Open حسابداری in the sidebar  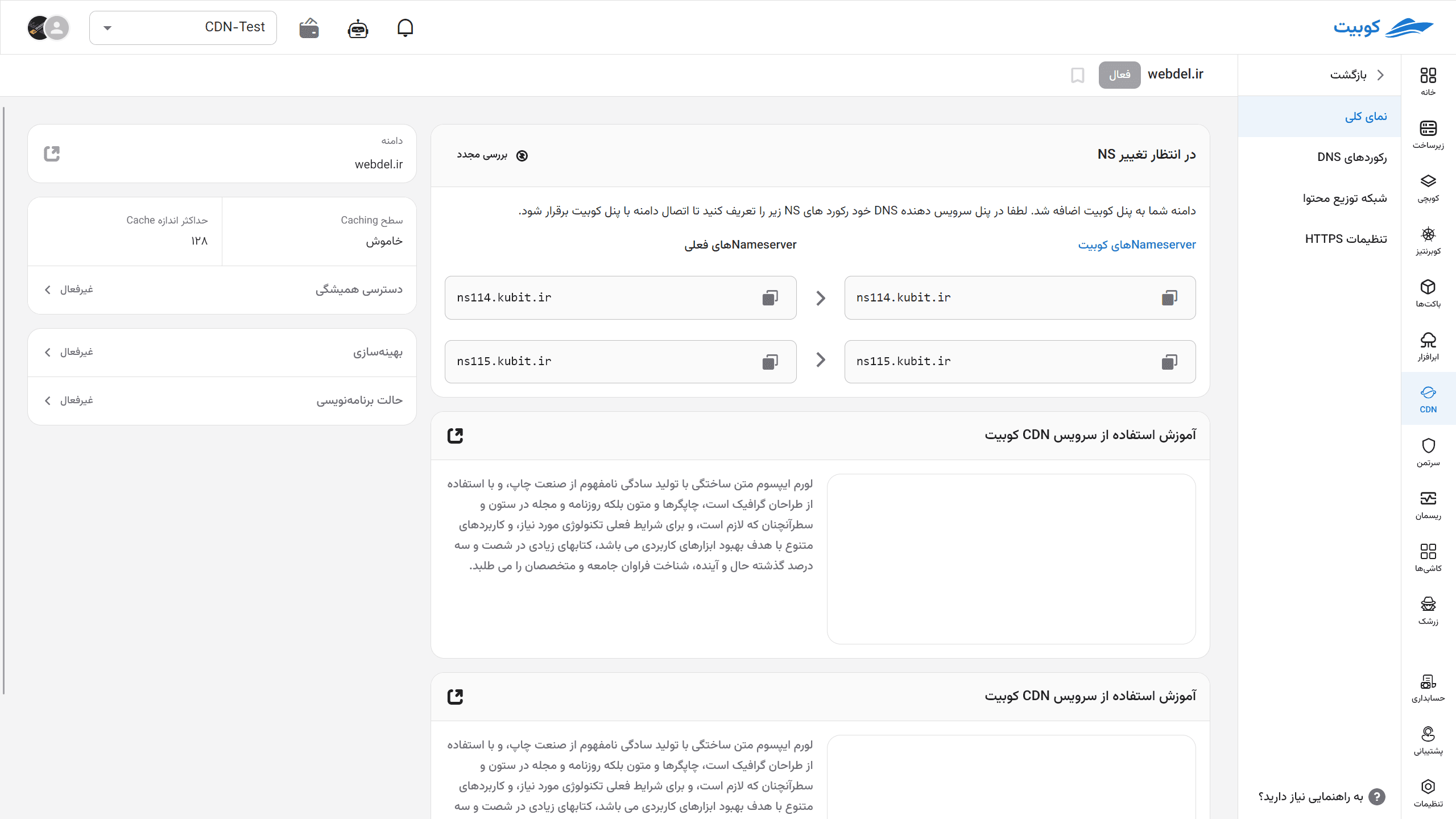(x=1428, y=688)
